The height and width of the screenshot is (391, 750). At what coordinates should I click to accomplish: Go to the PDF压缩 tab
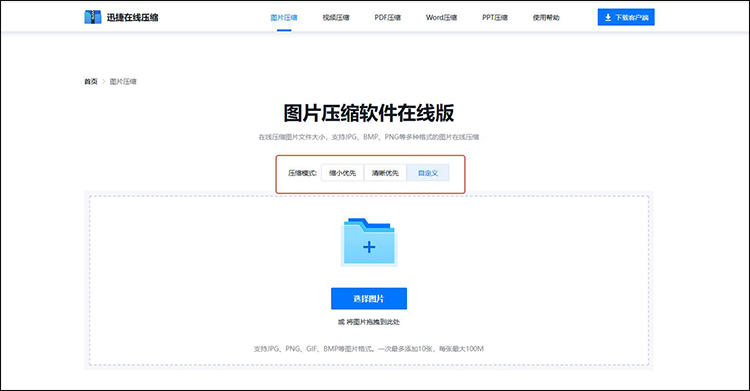387,18
